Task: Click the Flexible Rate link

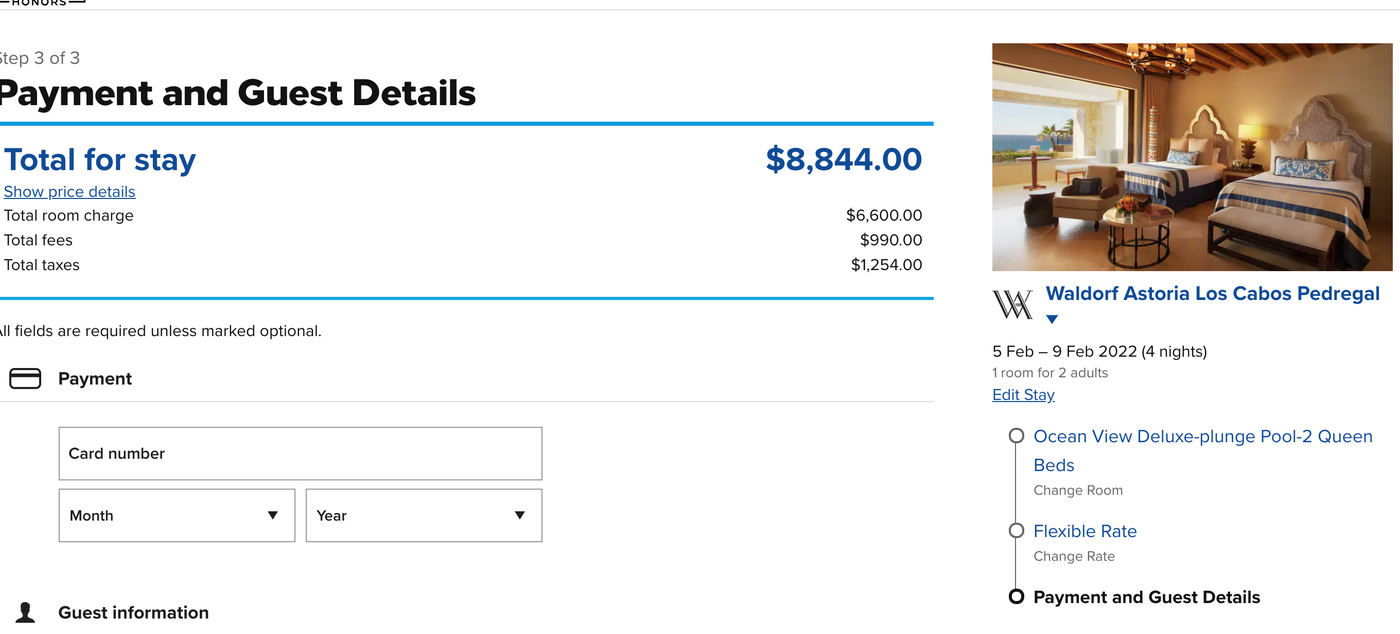Action: click(1085, 531)
